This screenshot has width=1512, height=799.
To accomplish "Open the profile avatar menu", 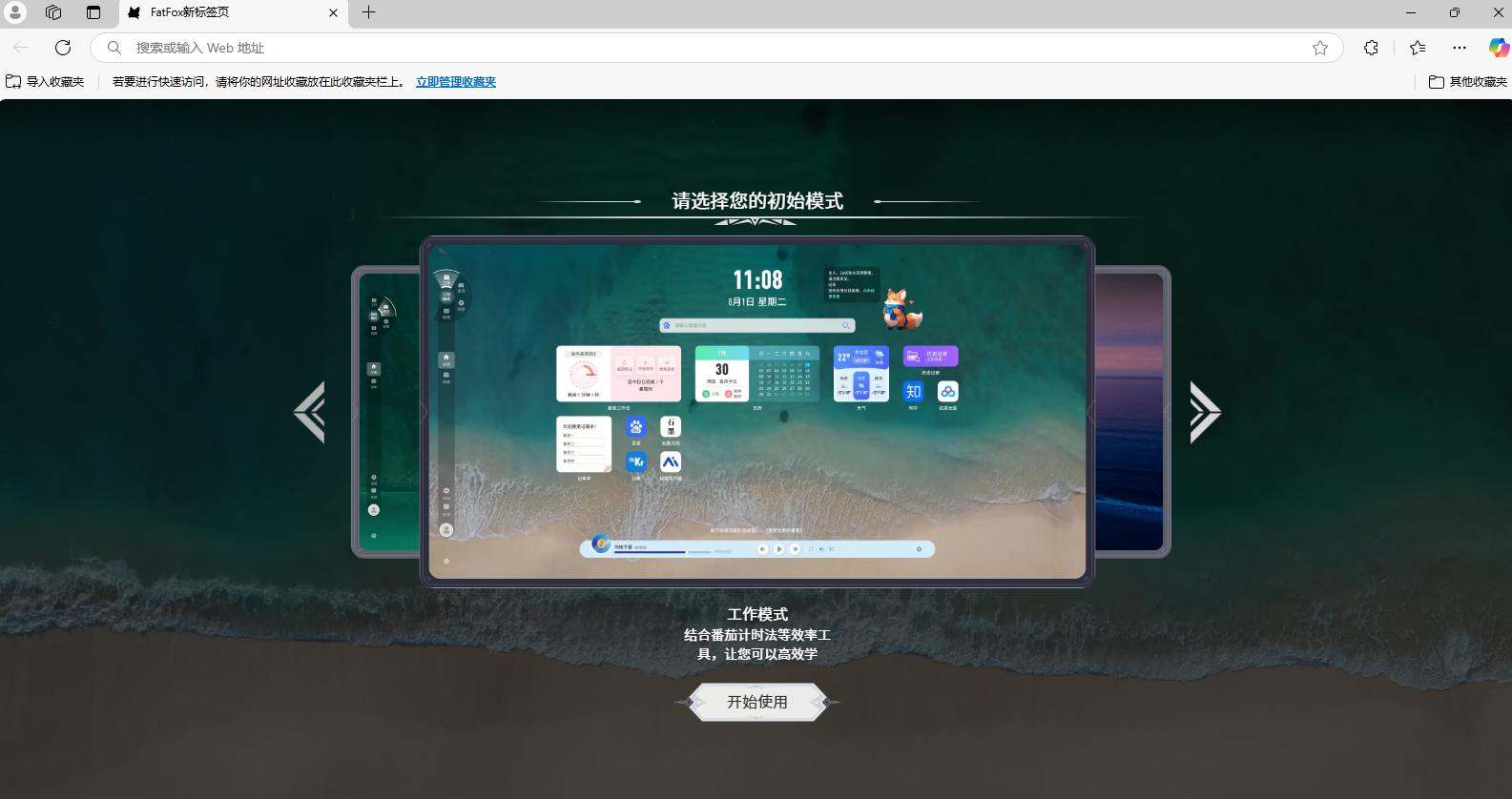I will click(15, 12).
